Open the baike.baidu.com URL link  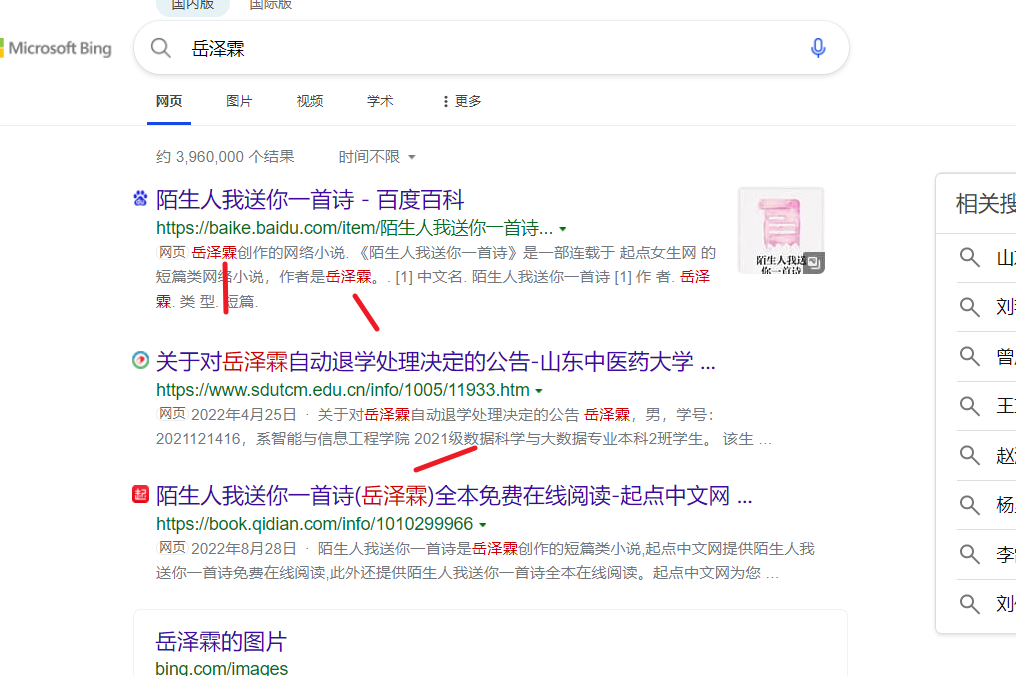pyautogui.click(x=354, y=228)
